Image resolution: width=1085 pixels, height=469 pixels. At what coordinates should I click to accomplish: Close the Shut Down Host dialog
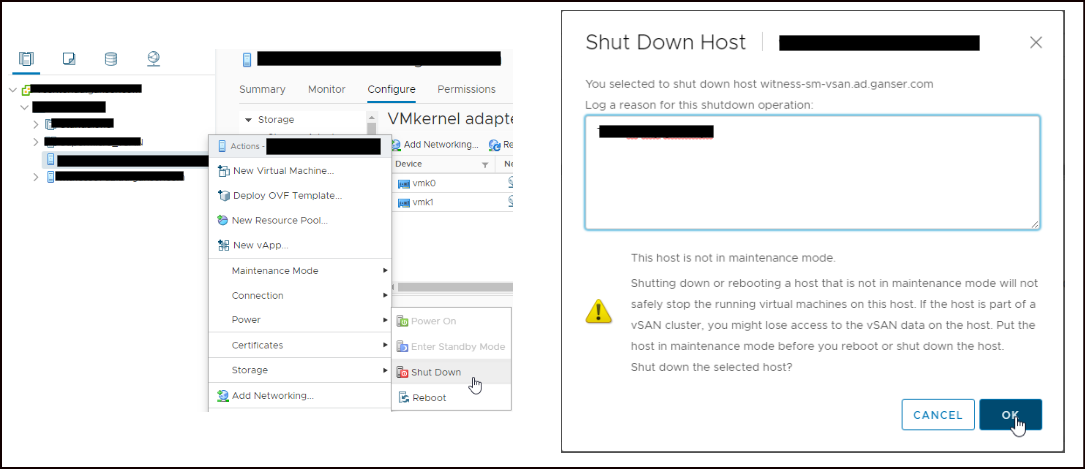click(1036, 43)
